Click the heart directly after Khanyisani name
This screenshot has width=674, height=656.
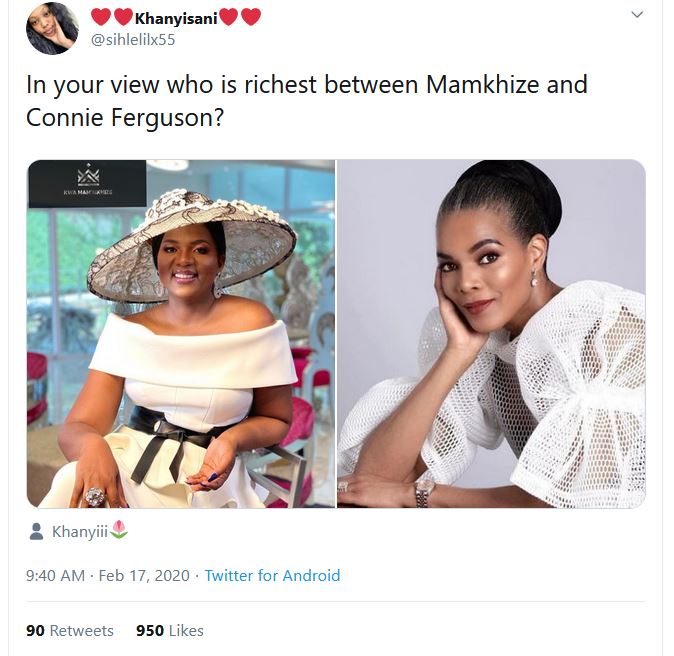229,17
